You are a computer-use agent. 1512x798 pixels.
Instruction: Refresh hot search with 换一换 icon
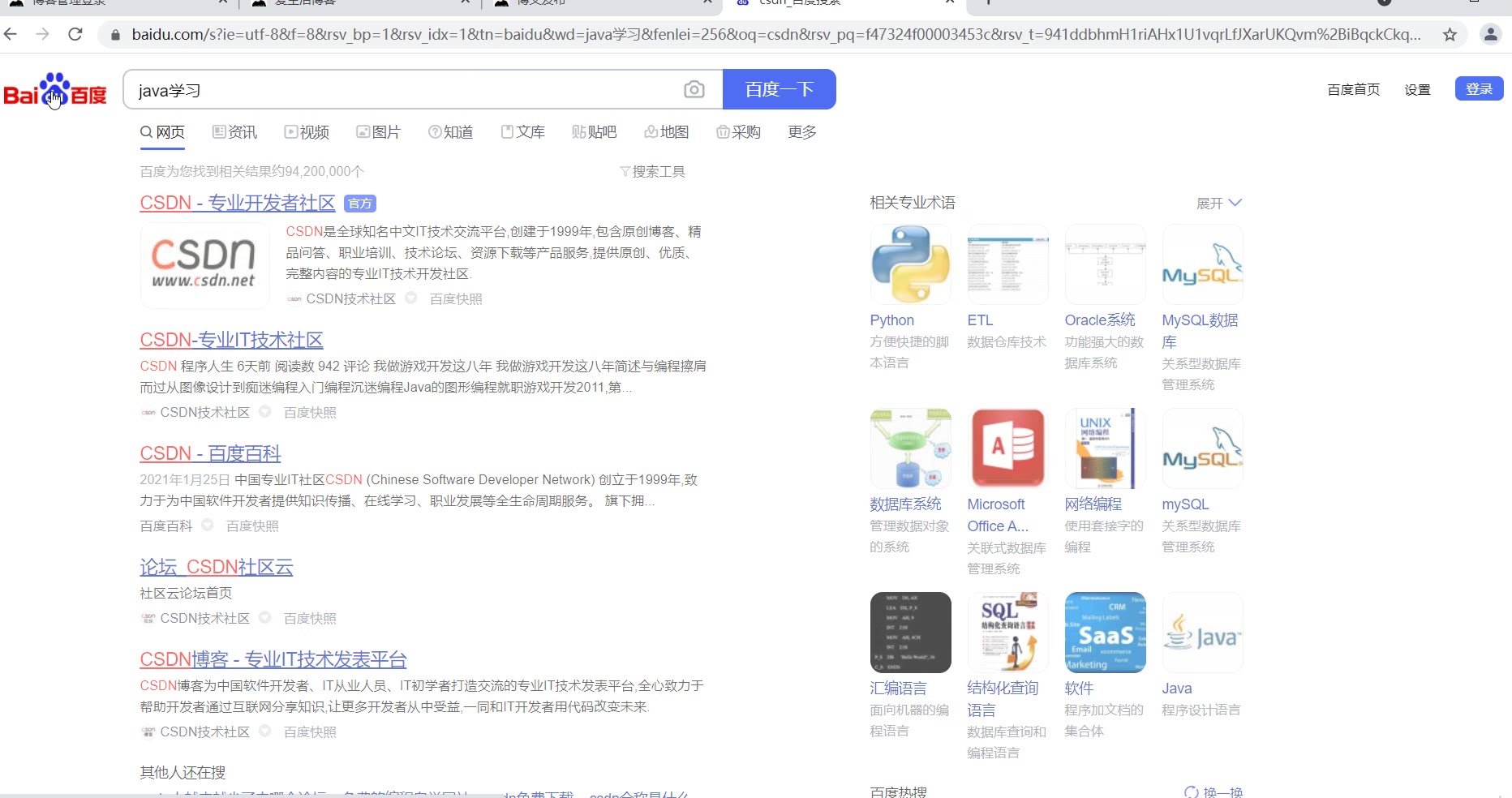(1192, 792)
